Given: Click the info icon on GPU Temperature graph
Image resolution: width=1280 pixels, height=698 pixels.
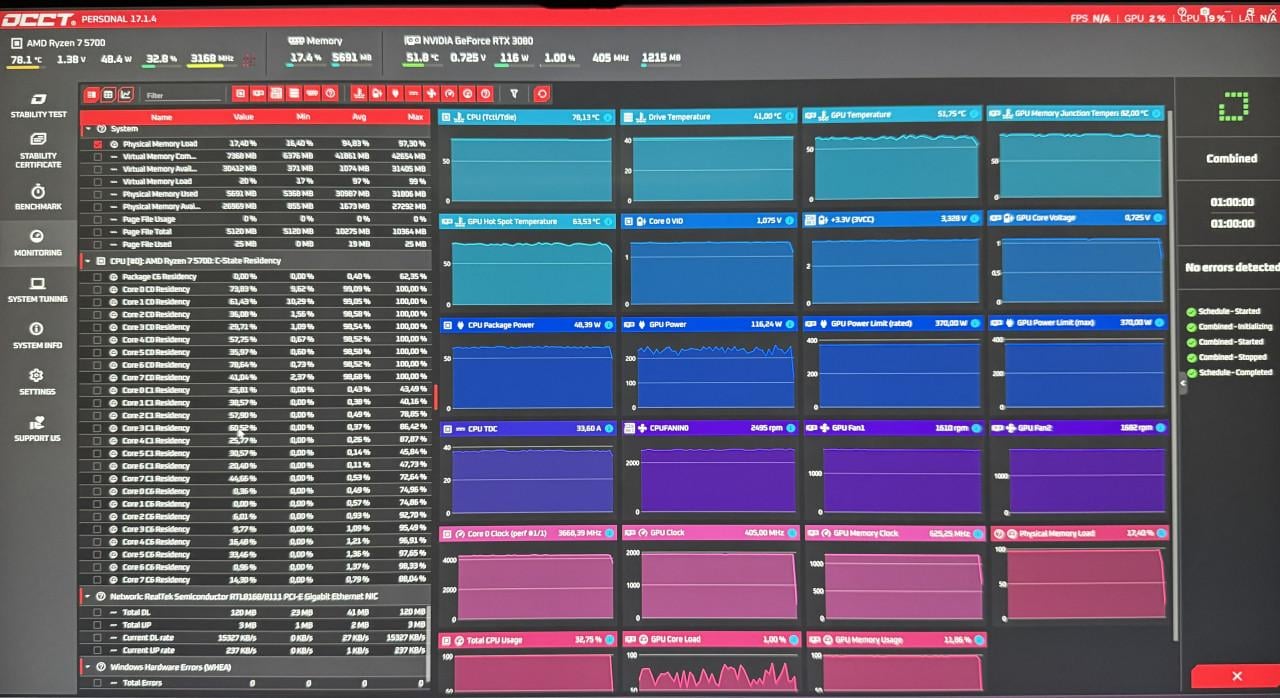Looking at the screenshot, I should pos(975,115).
